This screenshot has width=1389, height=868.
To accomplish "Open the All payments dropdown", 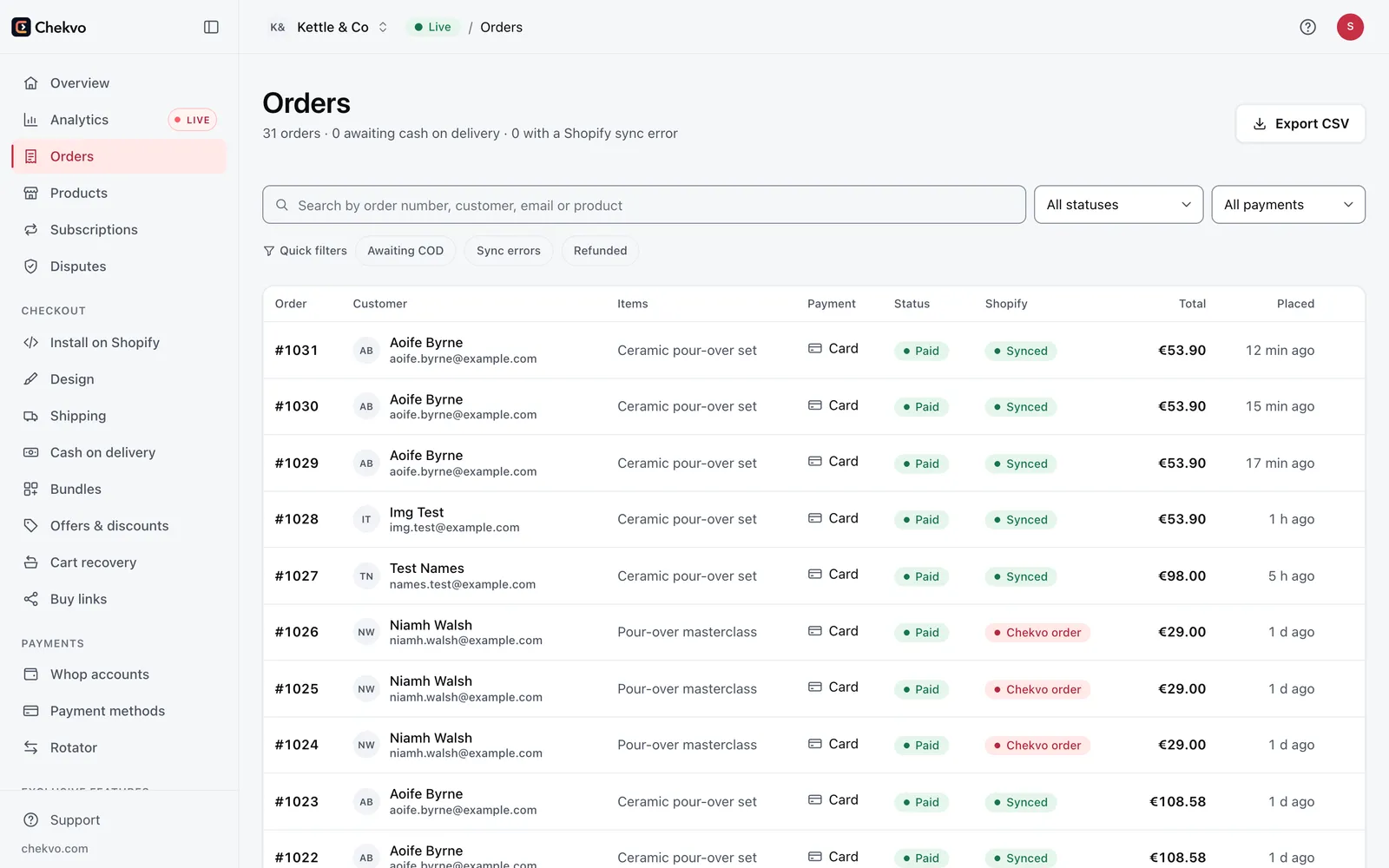I will 1288,205.
